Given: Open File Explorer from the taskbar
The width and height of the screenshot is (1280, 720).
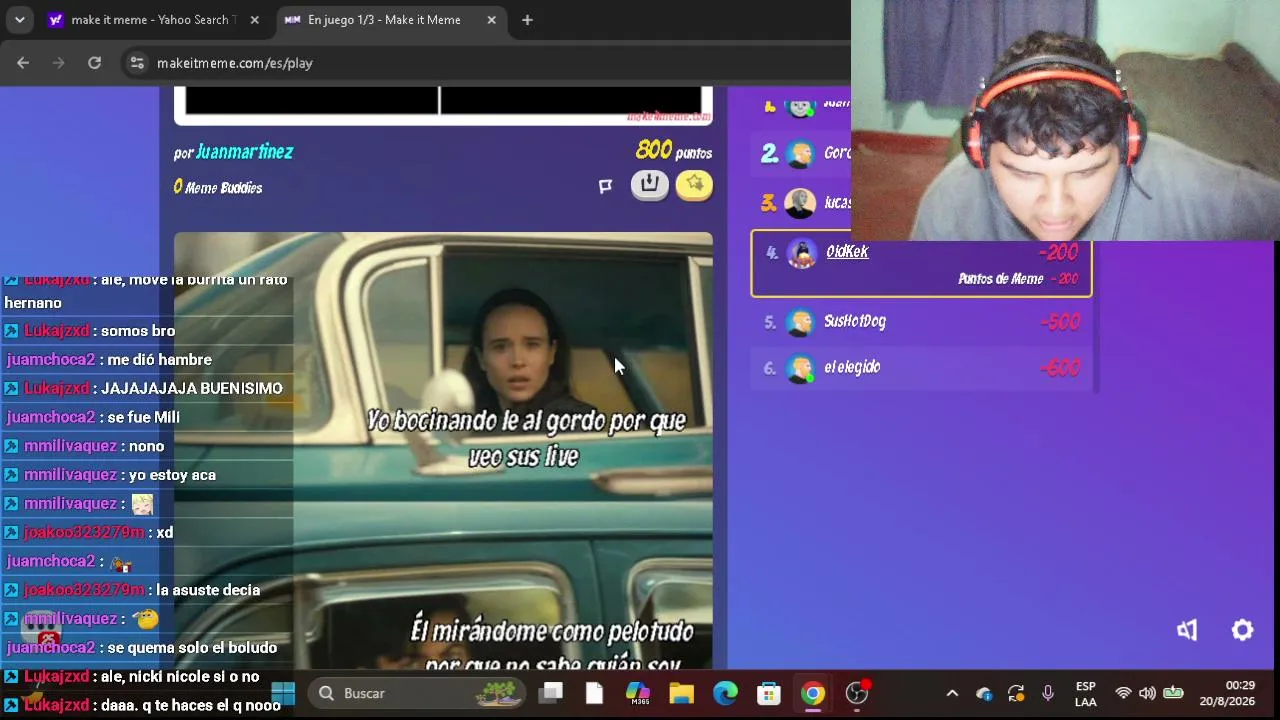Looking at the screenshot, I should pos(681,693).
